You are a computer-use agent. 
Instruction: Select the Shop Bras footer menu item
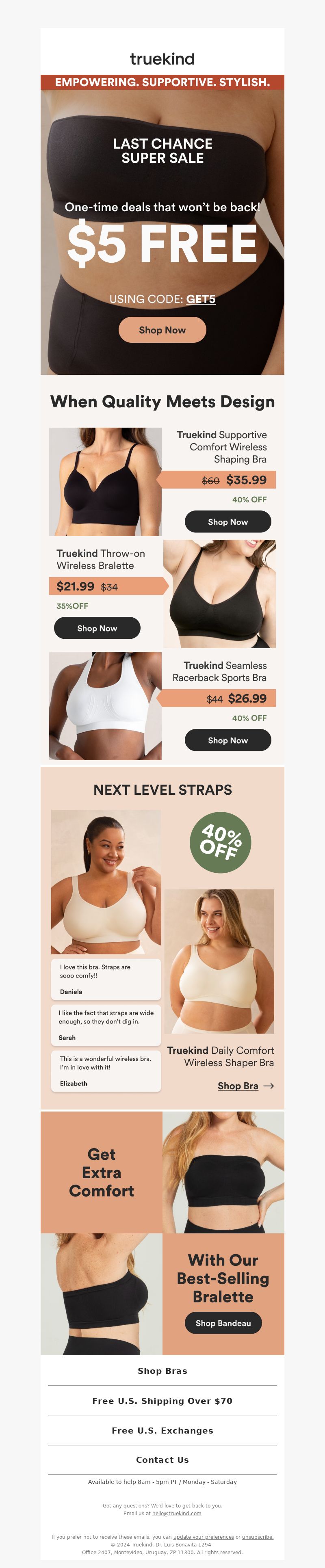pos(162,1371)
